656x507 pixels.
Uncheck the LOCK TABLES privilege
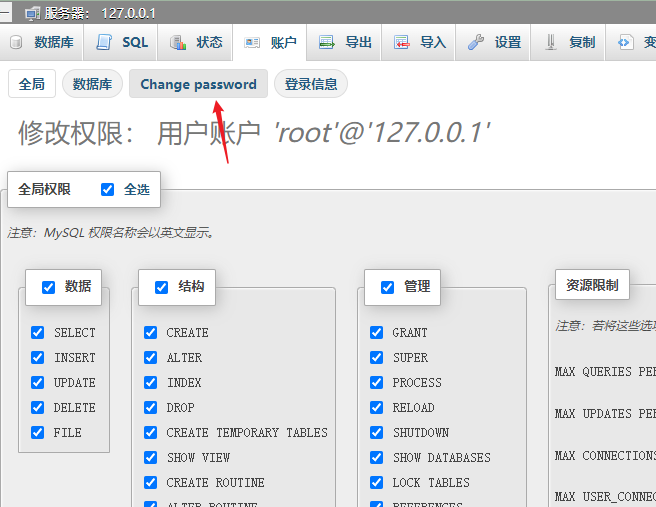377,482
